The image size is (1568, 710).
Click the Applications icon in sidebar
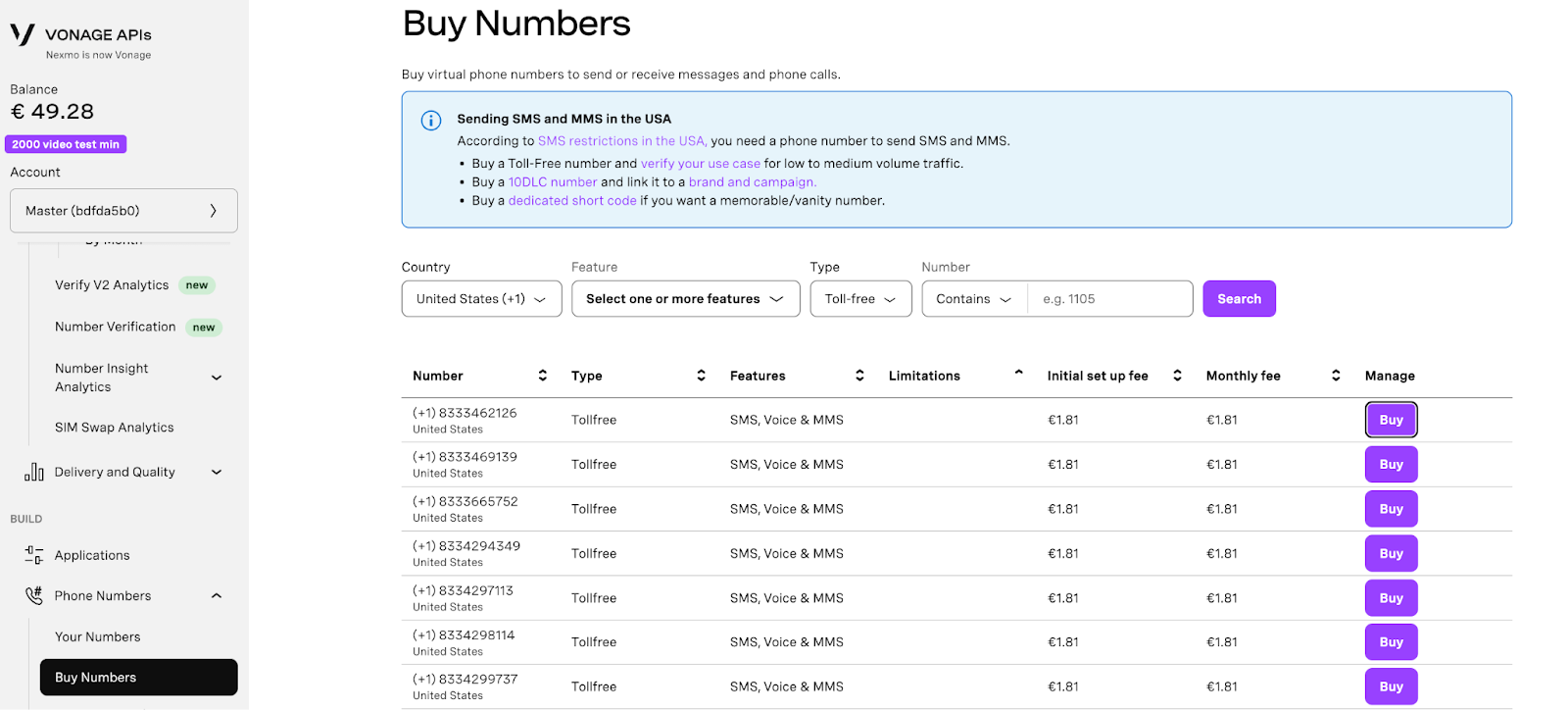(x=34, y=555)
